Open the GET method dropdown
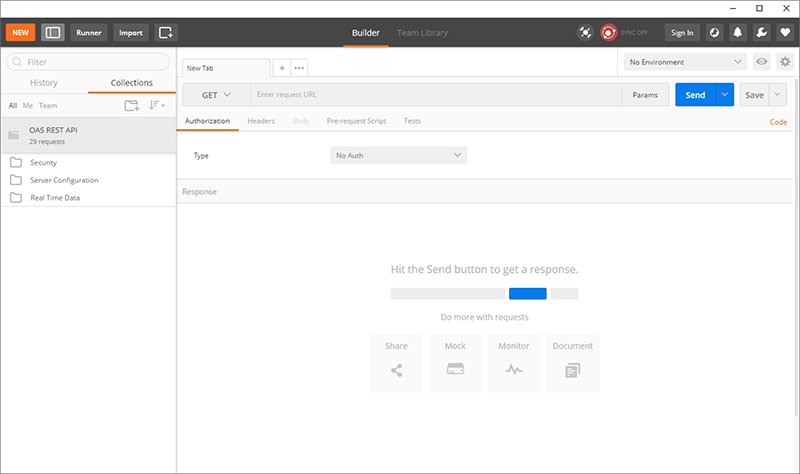 [x=215, y=95]
